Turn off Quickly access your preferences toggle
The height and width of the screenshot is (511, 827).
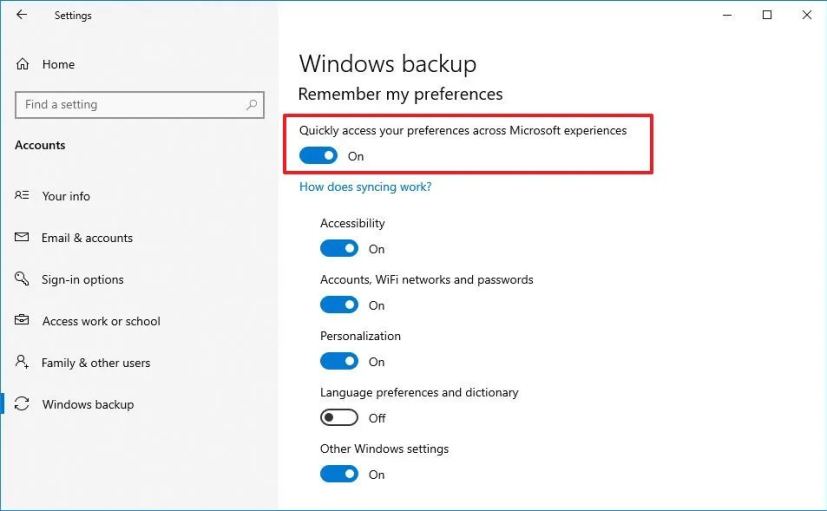[318, 156]
